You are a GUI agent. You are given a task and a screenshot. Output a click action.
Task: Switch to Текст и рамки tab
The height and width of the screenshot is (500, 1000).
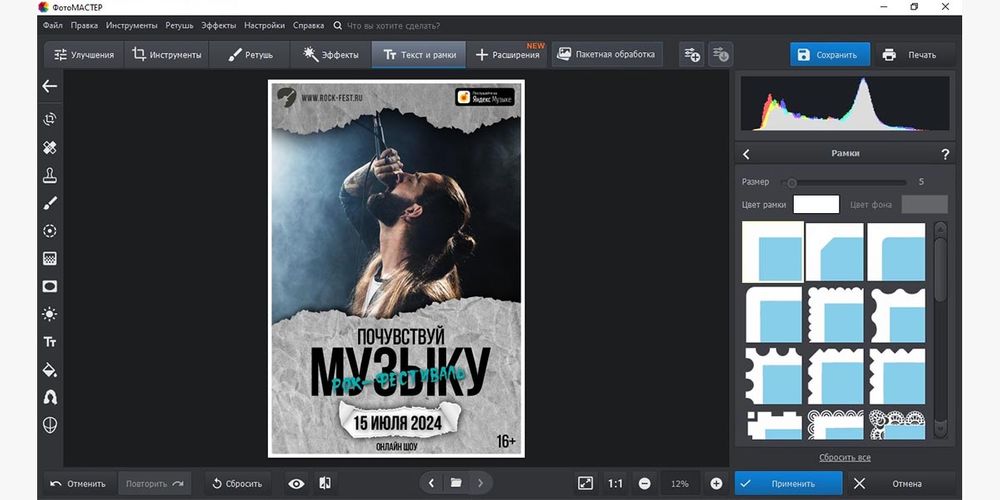(419, 55)
